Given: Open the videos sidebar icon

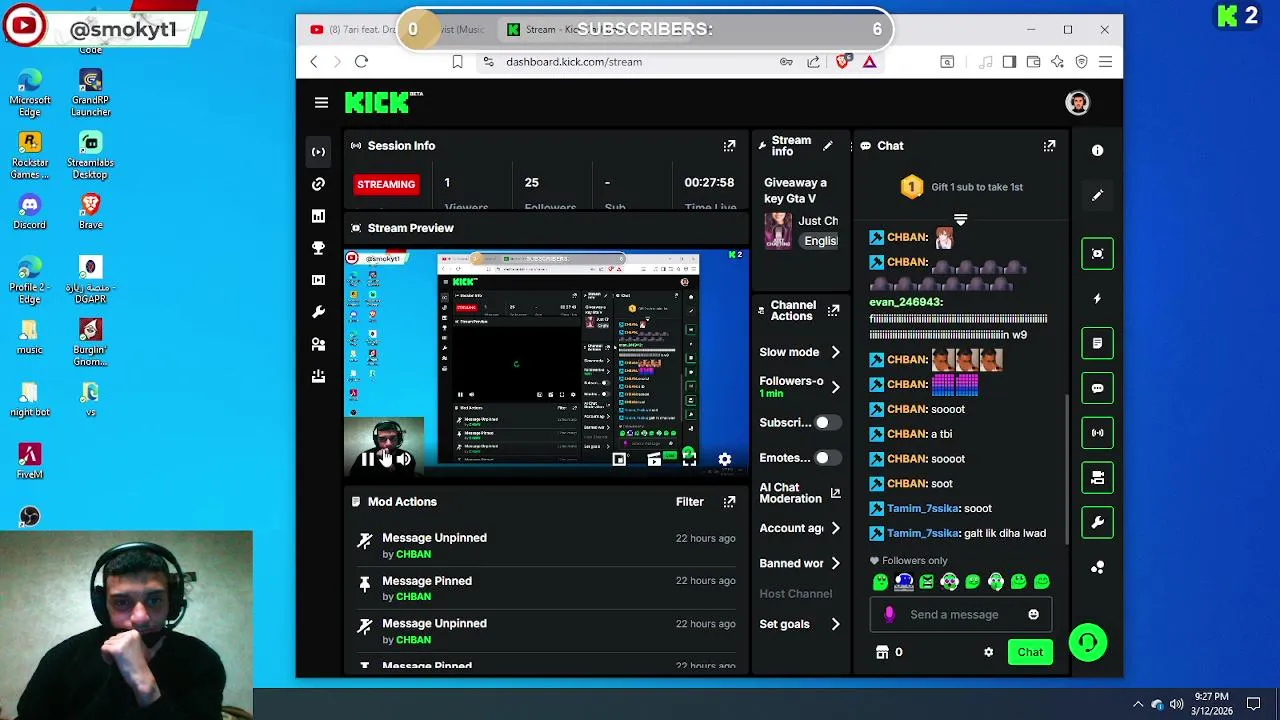Looking at the screenshot, I should click(x=318, y=280).
